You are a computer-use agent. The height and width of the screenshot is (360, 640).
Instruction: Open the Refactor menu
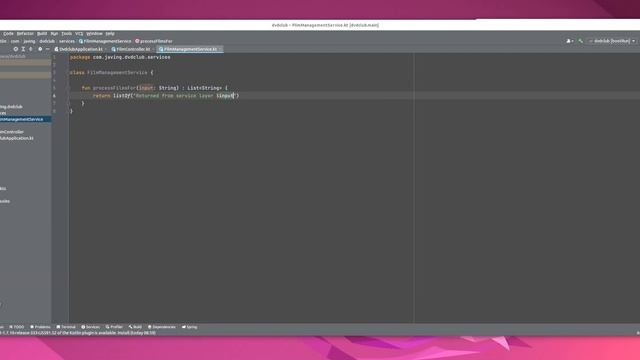[25, 34]
